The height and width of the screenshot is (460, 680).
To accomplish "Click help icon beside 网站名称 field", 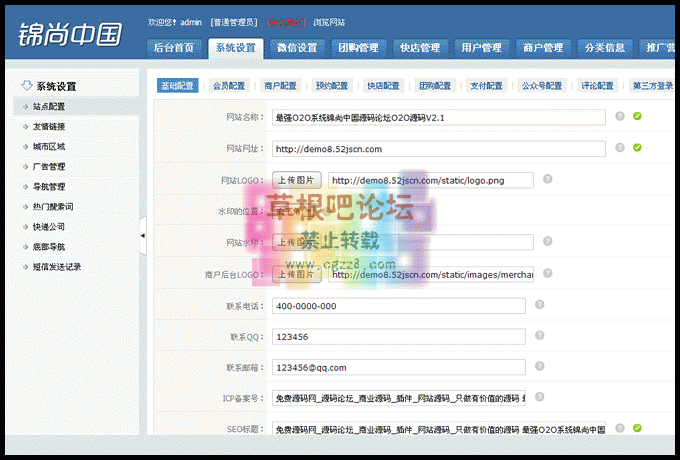I will [620, 116].
